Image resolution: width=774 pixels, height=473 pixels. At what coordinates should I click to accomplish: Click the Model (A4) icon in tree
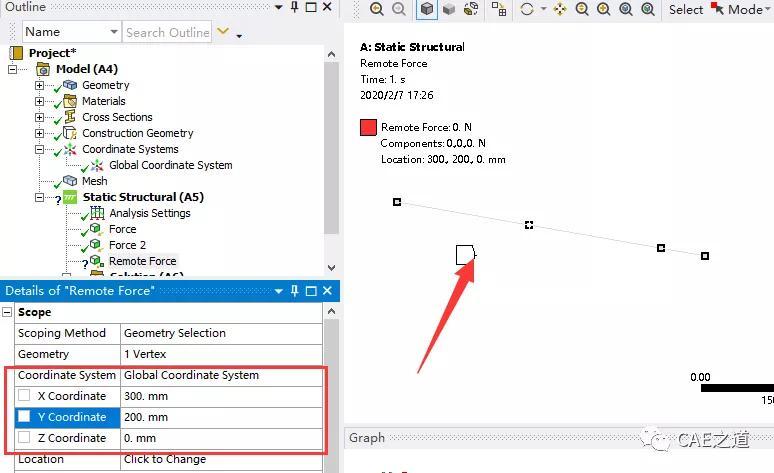(43, 69)
